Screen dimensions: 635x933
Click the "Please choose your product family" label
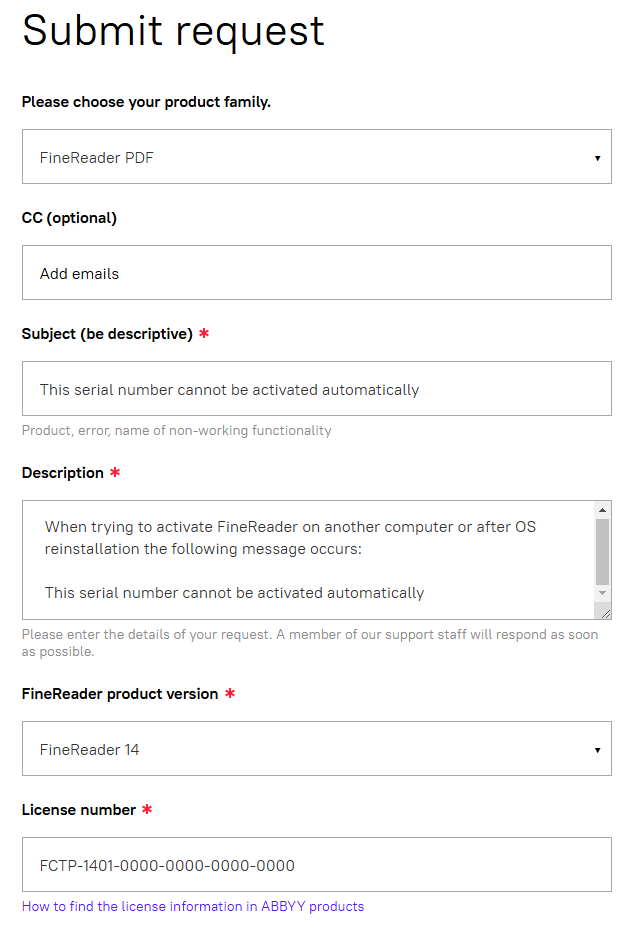146,102
